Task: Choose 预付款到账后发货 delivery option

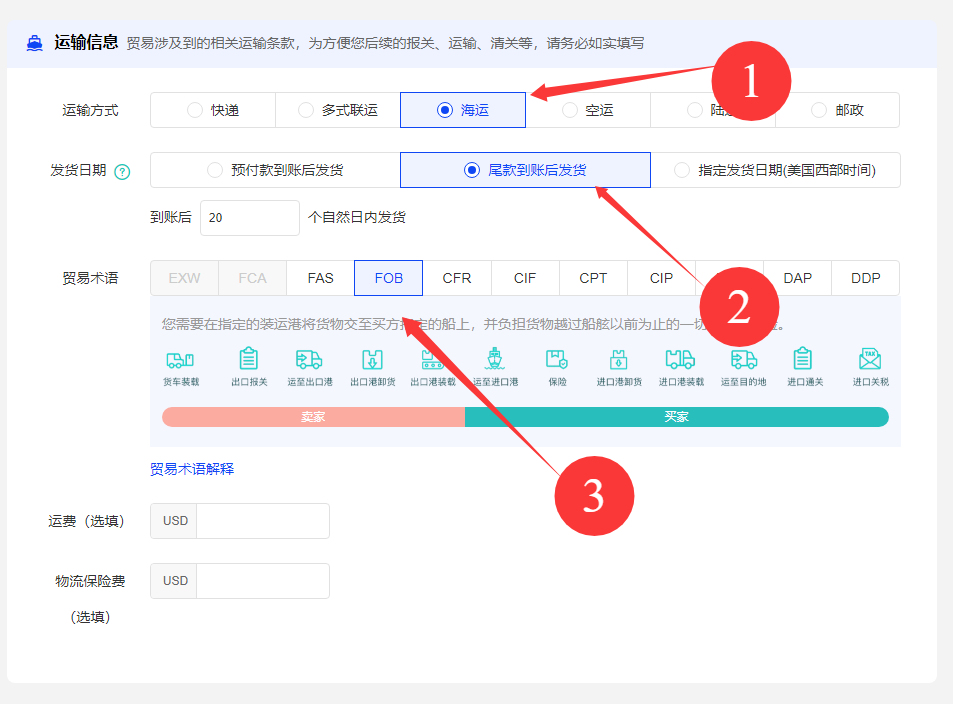Action: pos(275,170)
